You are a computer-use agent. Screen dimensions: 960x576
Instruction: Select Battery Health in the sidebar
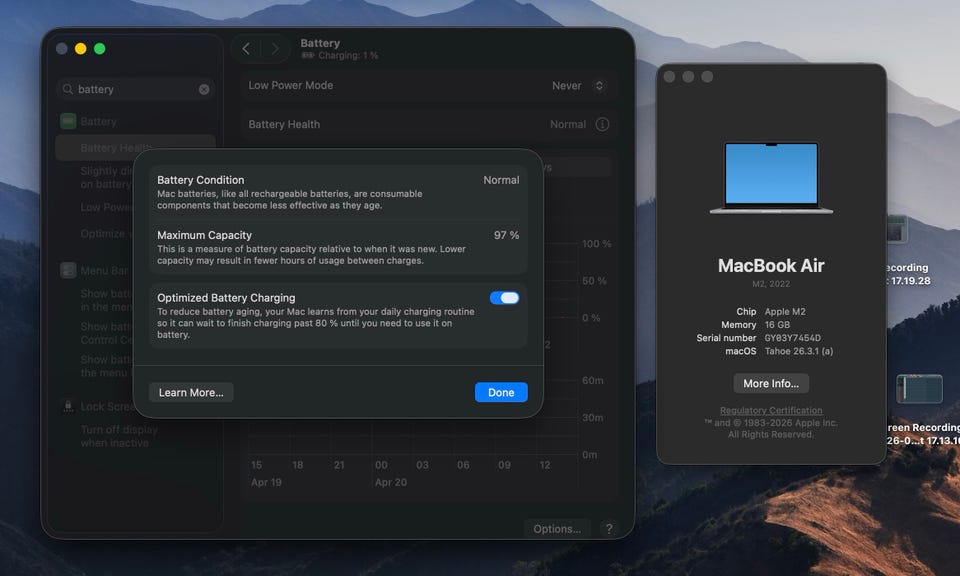point(115,148)
